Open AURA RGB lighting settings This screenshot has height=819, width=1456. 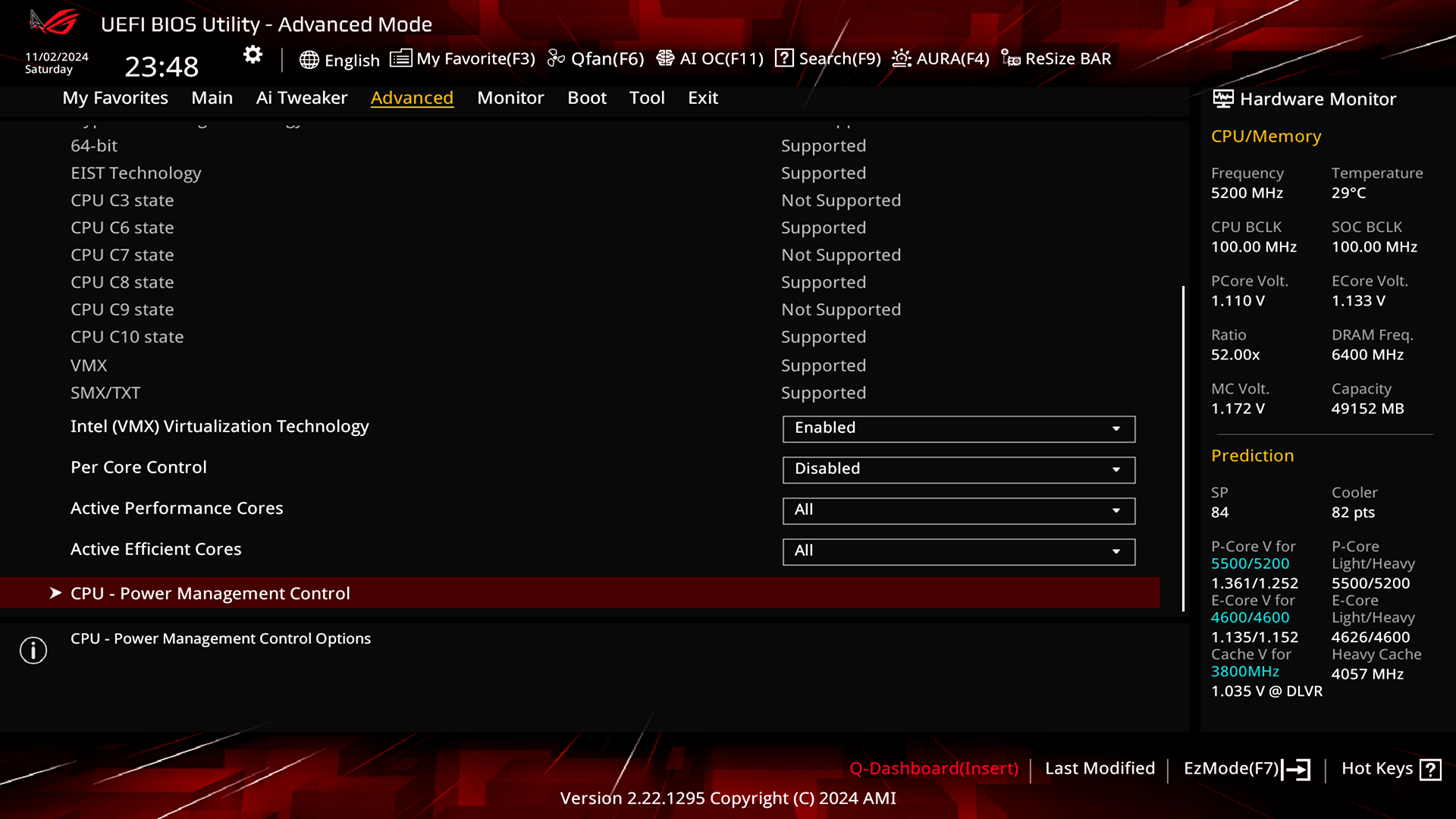tap(940, 58)
